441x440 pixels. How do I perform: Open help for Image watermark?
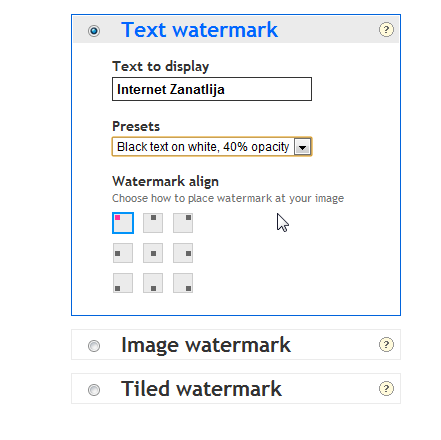point(386,344)
